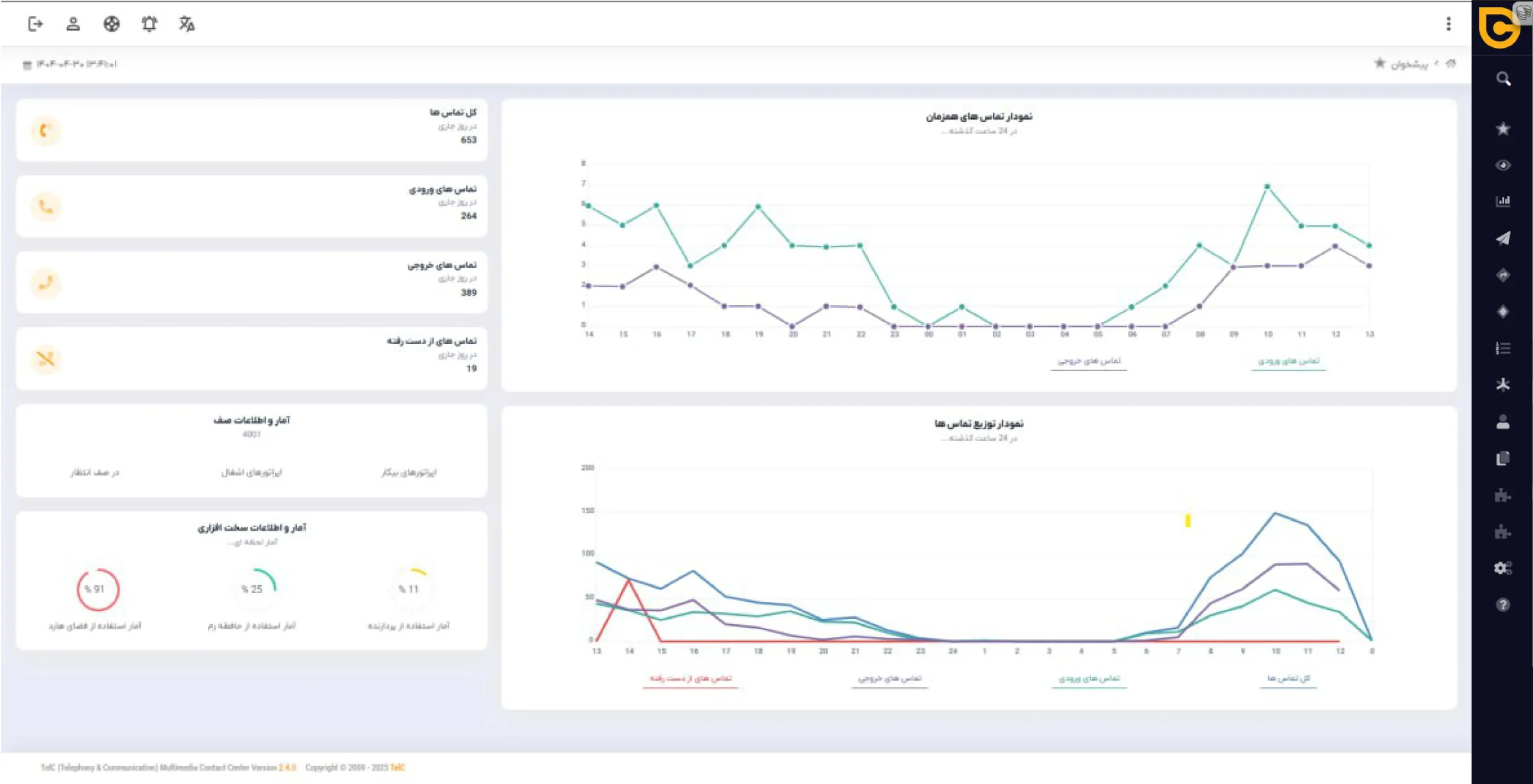Open the favorites star in sidebar
This screenshot has height=784, width=1533.
point(1503,129)
